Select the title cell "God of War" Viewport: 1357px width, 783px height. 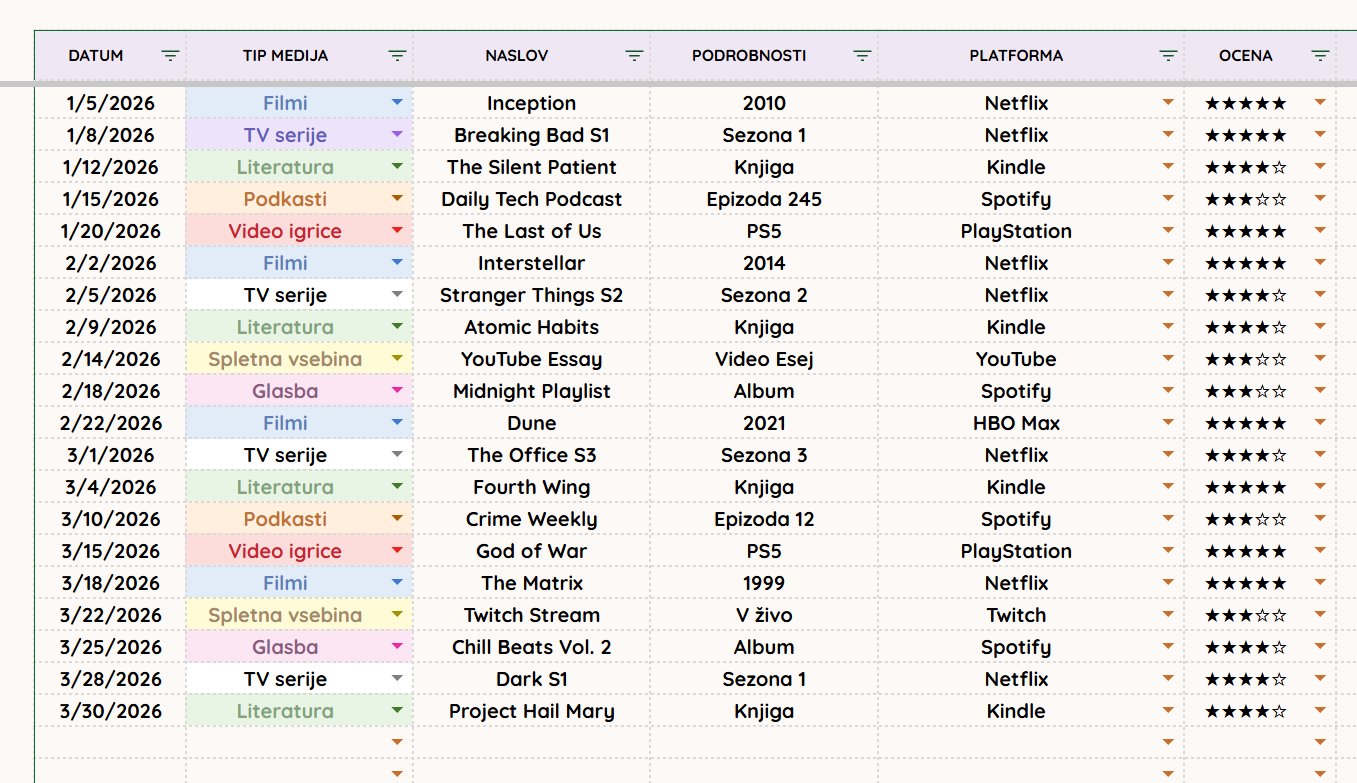point(532,551)
